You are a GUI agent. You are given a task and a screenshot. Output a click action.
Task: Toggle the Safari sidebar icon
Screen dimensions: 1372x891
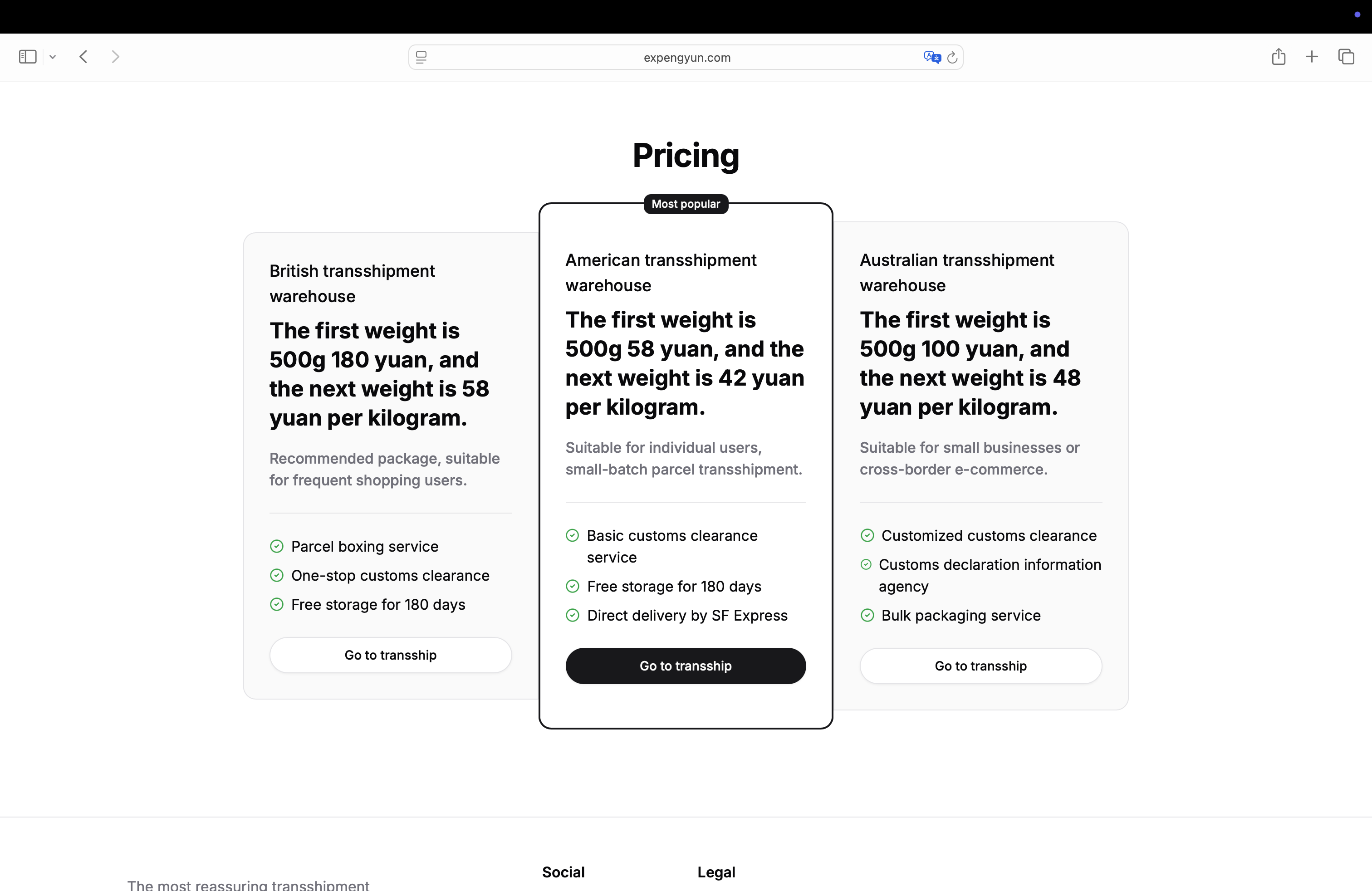point(27,56)
